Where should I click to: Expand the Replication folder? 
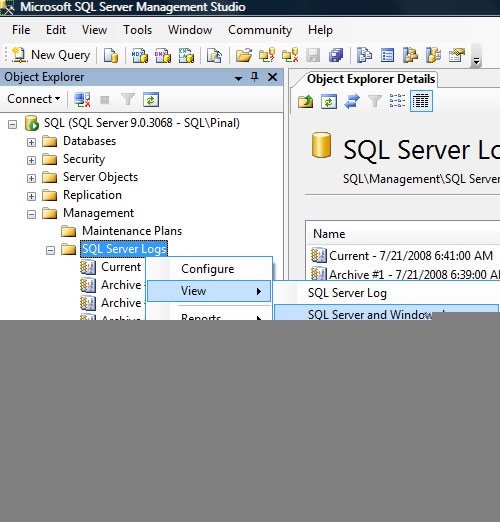[31, 196]
